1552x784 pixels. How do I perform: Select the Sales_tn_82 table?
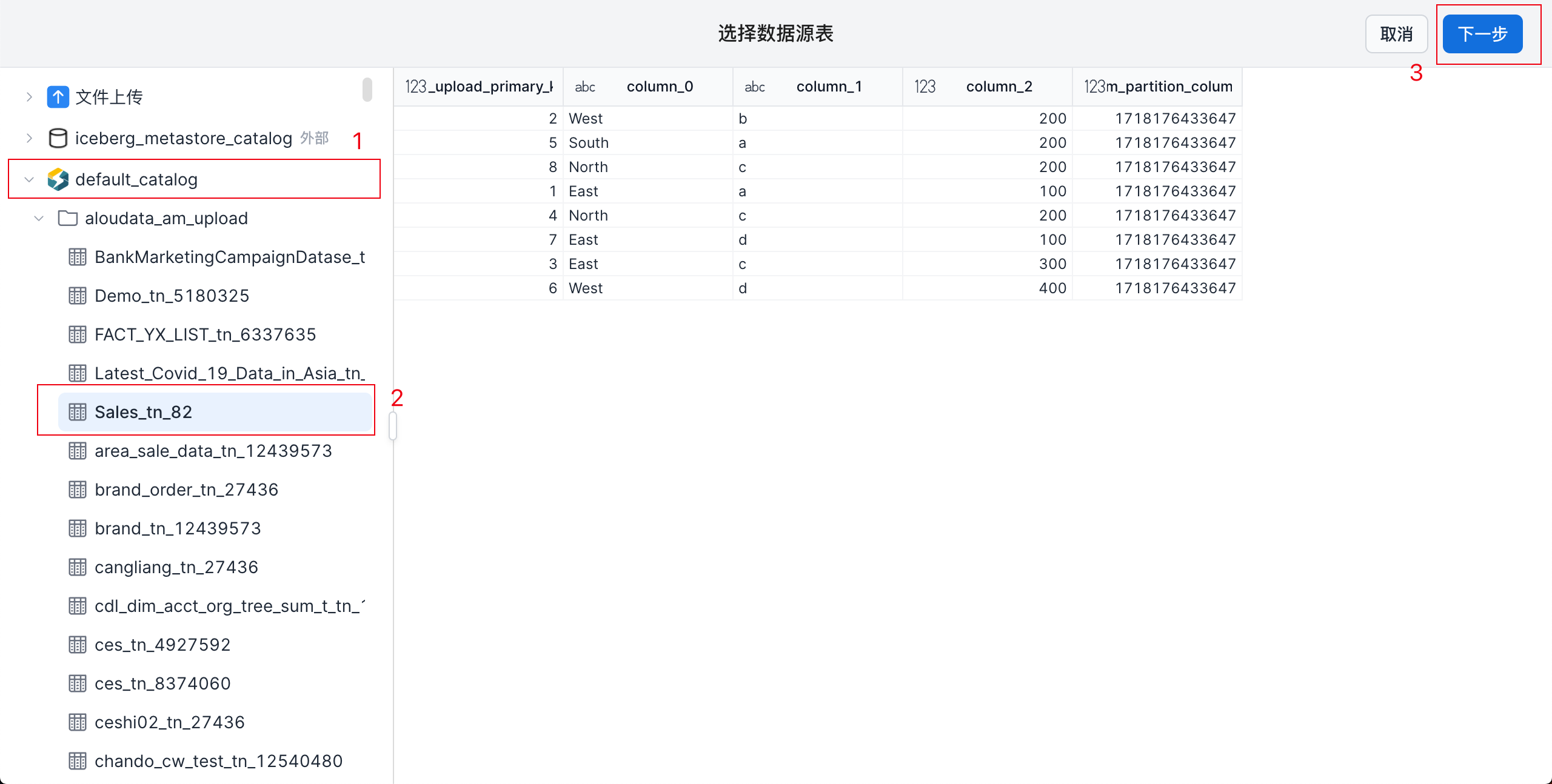143,412
